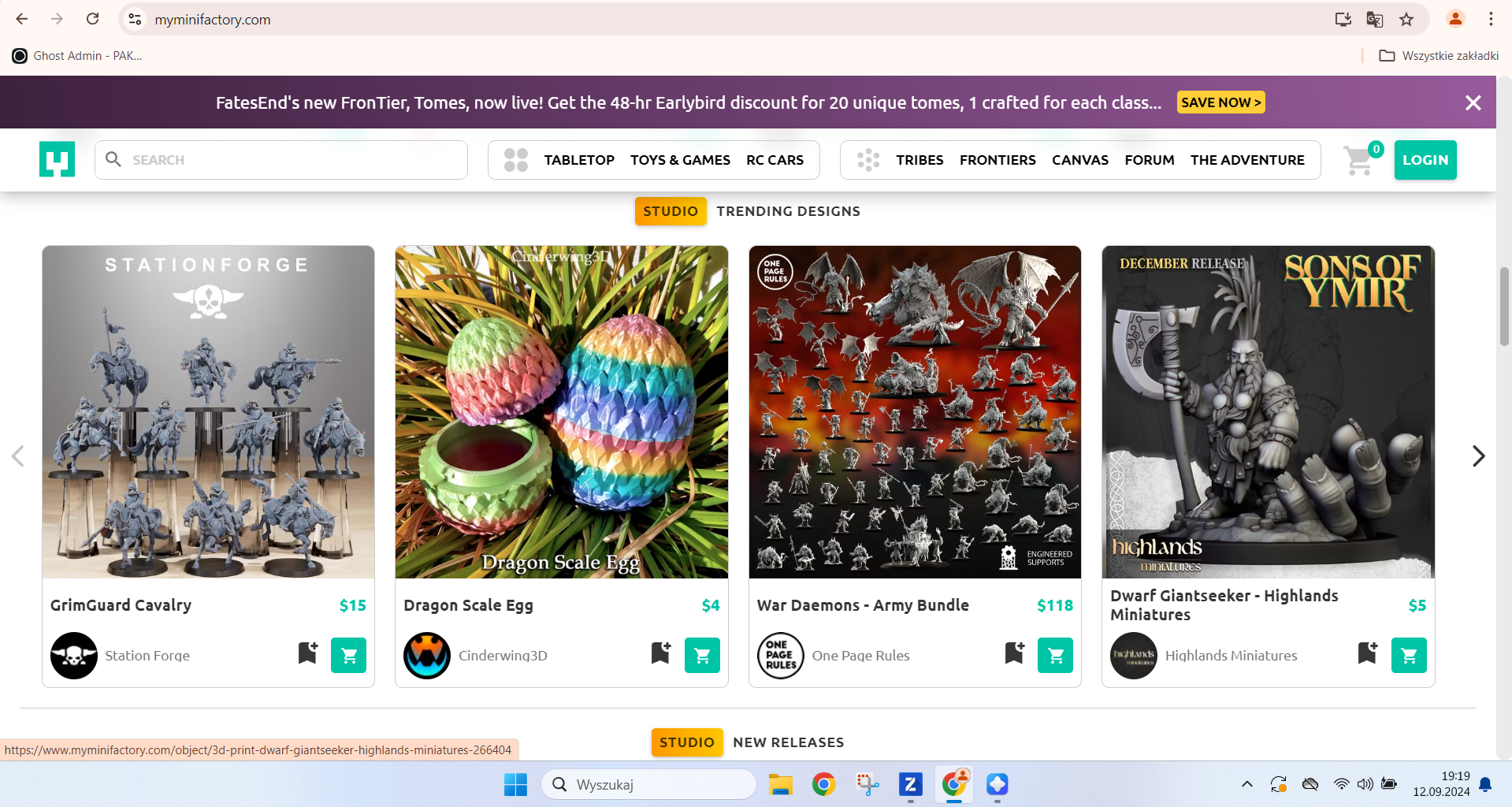Viewport: 1512px width, 807px height.
Task: Show next trending designs with right arrow
Action: (1479, 456)
